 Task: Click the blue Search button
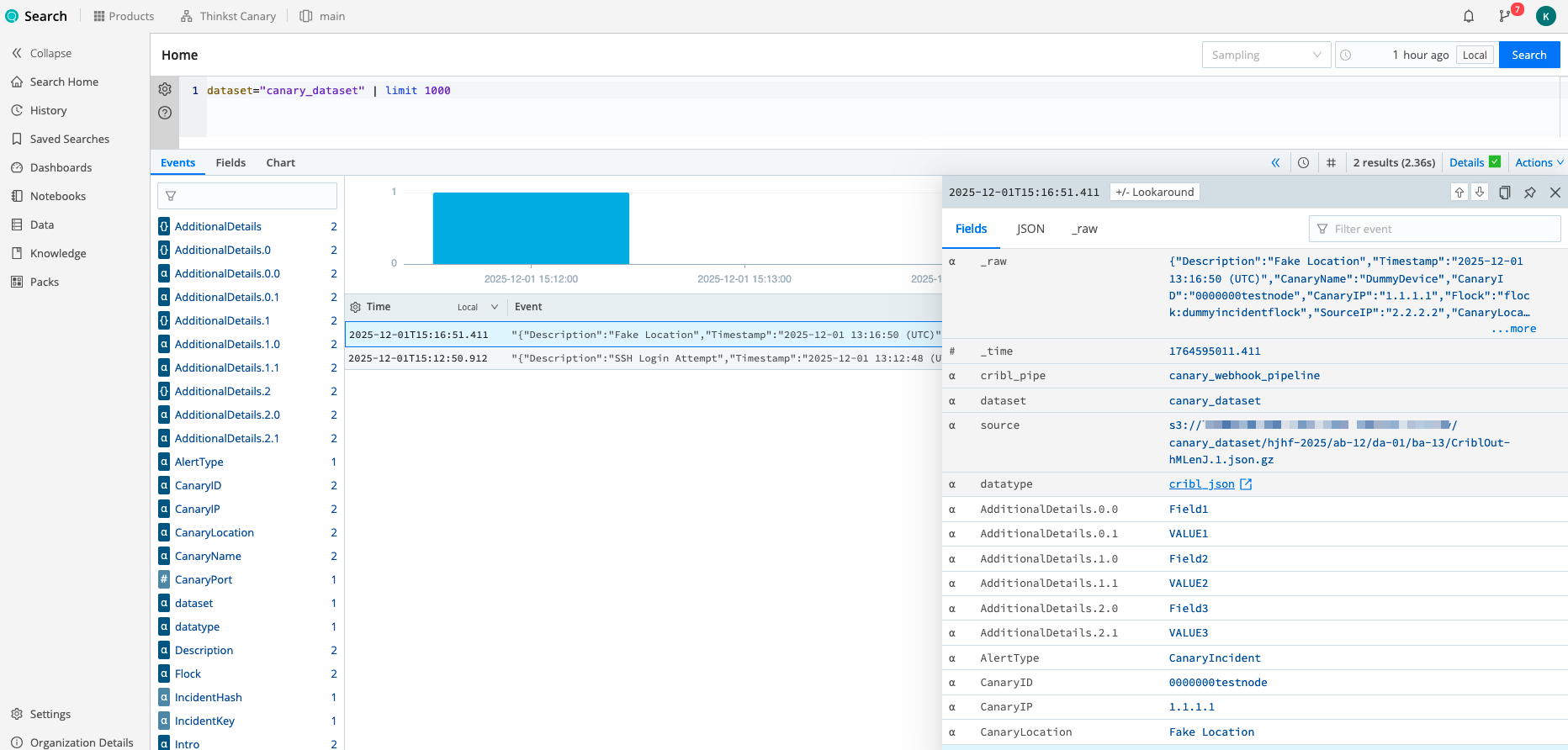tap(1528, 55)
